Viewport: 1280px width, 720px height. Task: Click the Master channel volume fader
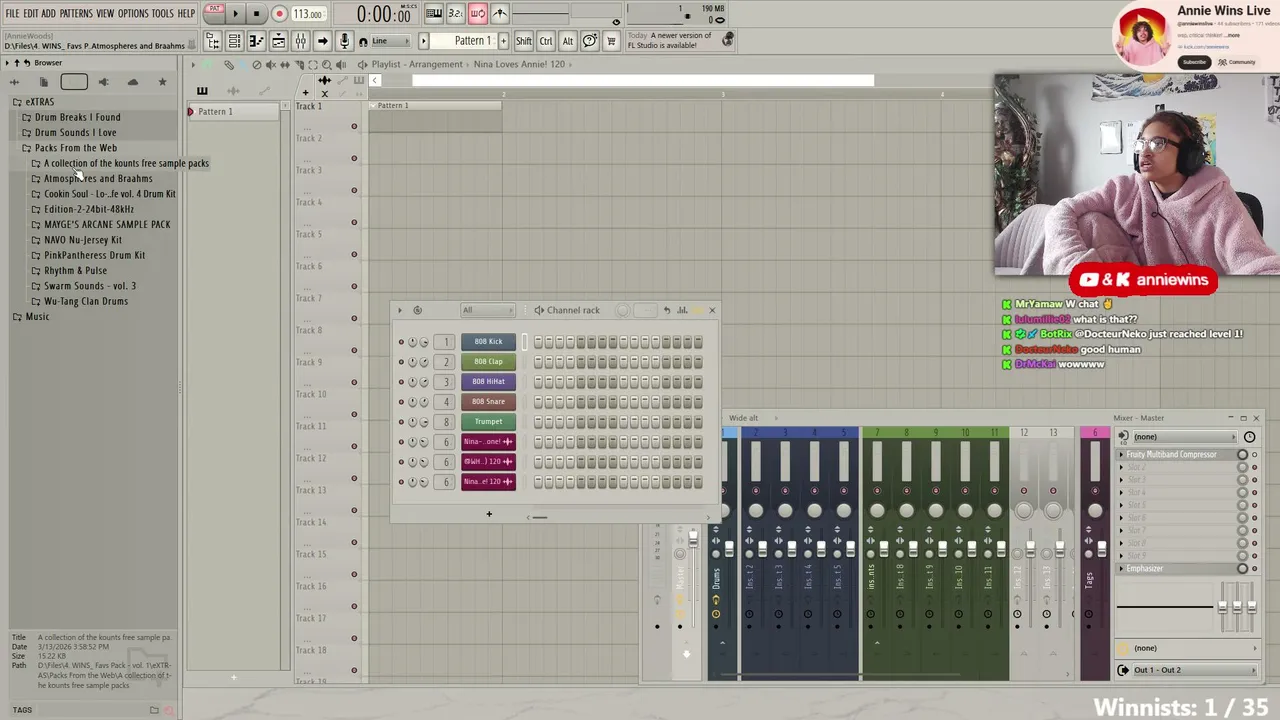[693, 541]
